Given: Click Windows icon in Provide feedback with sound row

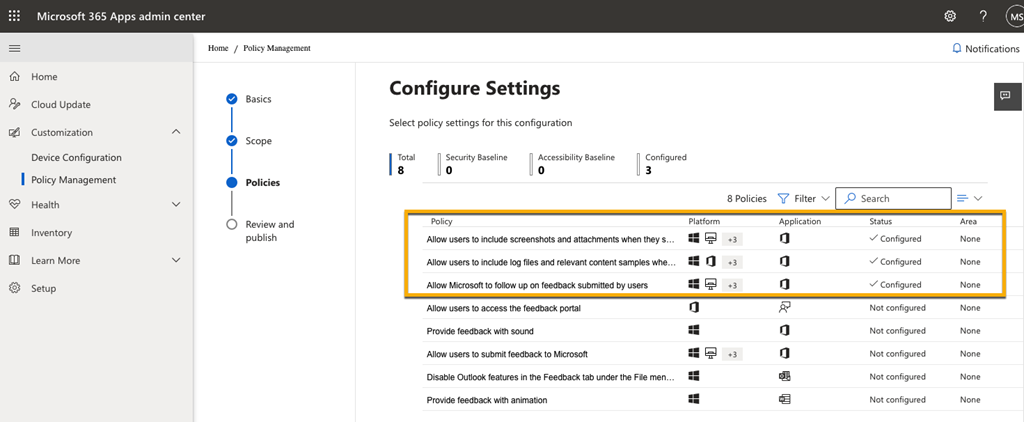Looking at the screenshot, I should [694, 331].
